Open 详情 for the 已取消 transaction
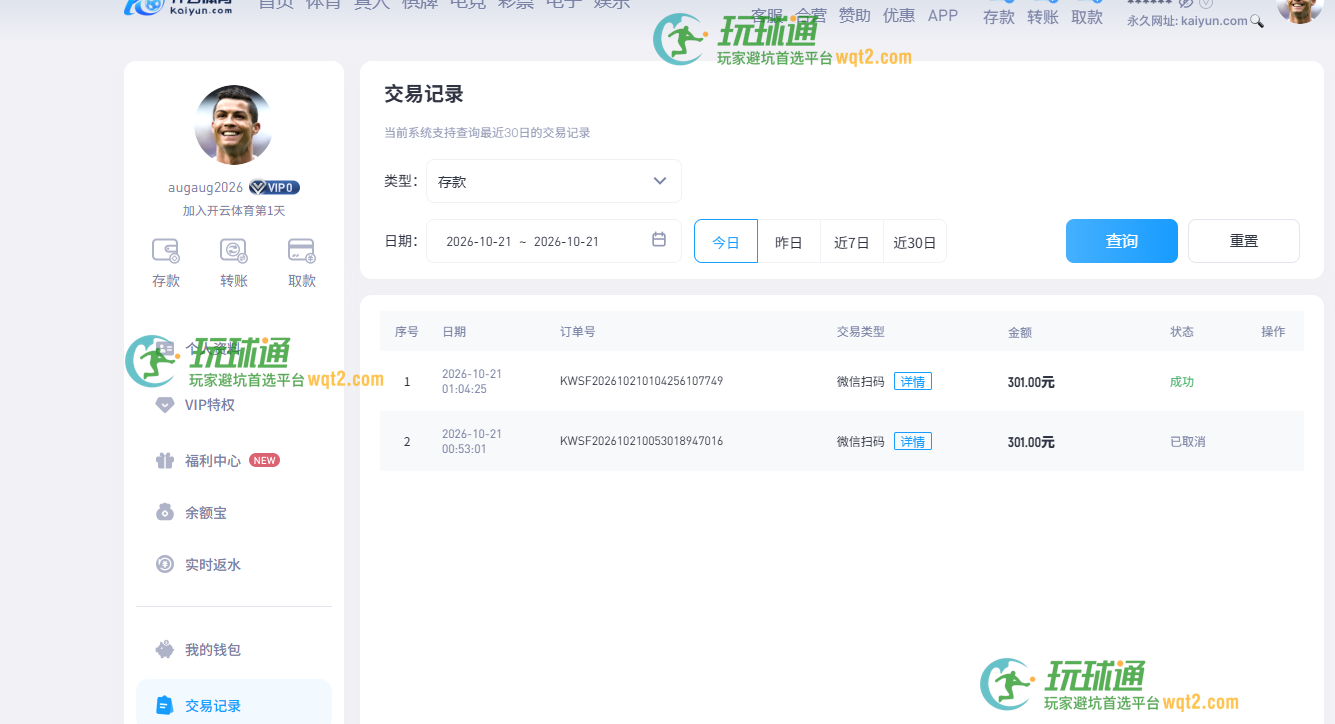The width and height of the screenshot is (1335, 724). [913, 441]
